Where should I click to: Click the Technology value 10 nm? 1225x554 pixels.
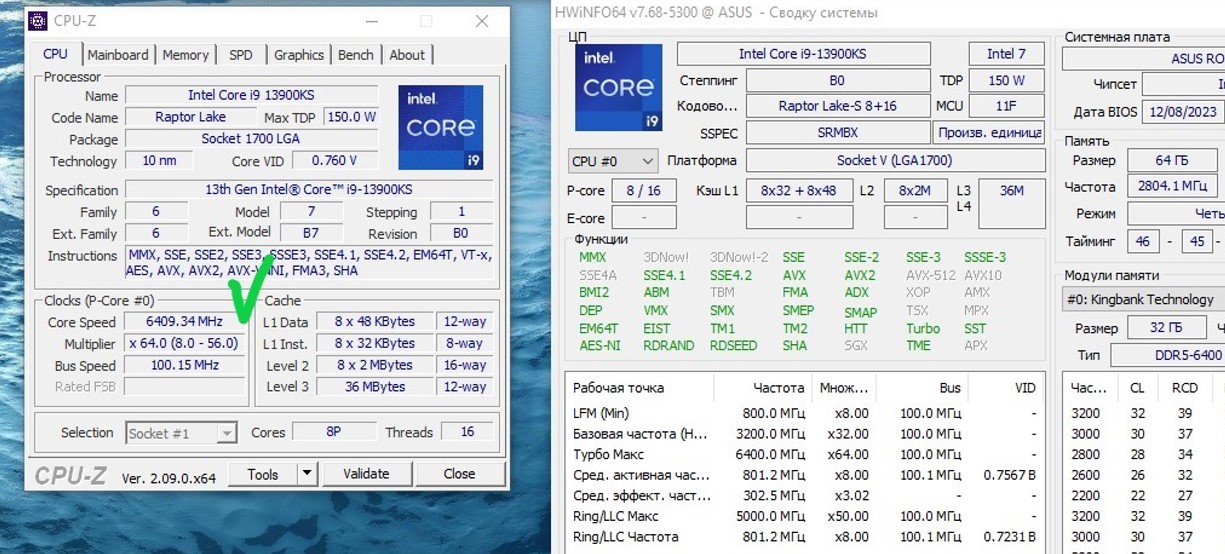click(x=159, y=161)
